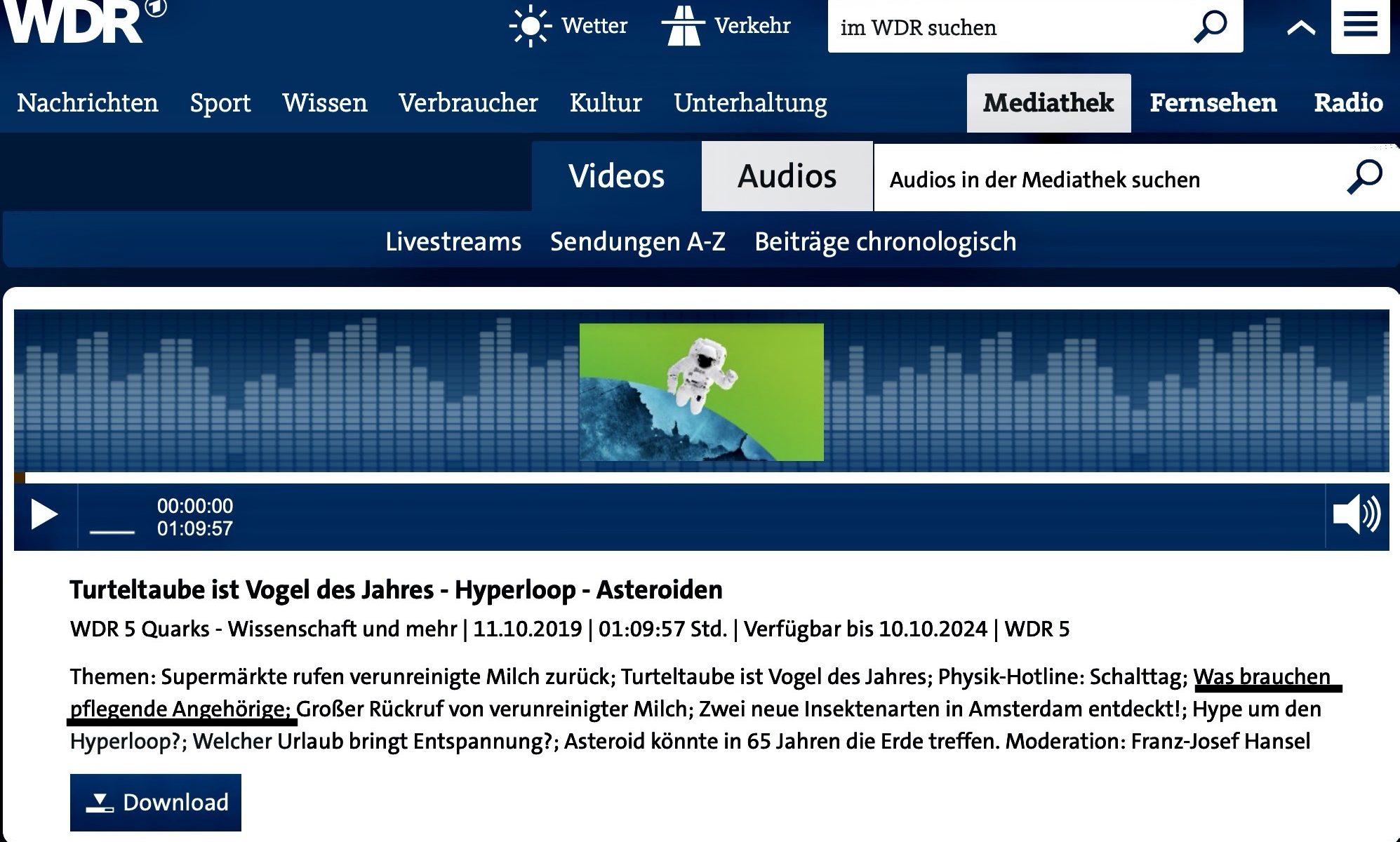The width and height of the screenshot is (1400, 842).
Task: Open the Wissen section
Action: (x=325, y=102)
